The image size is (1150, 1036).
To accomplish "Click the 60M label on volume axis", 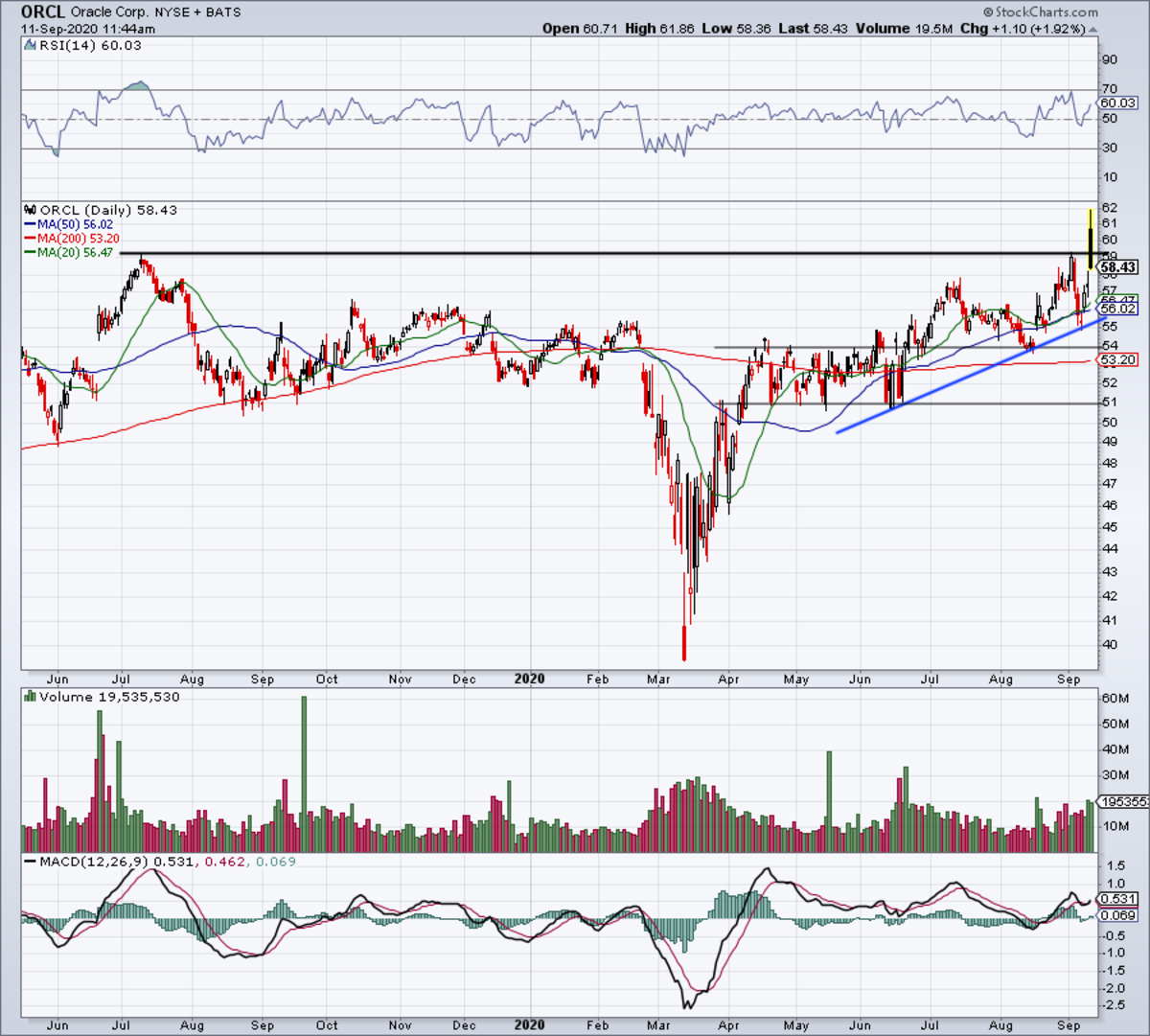I will tap(1114, 699).
